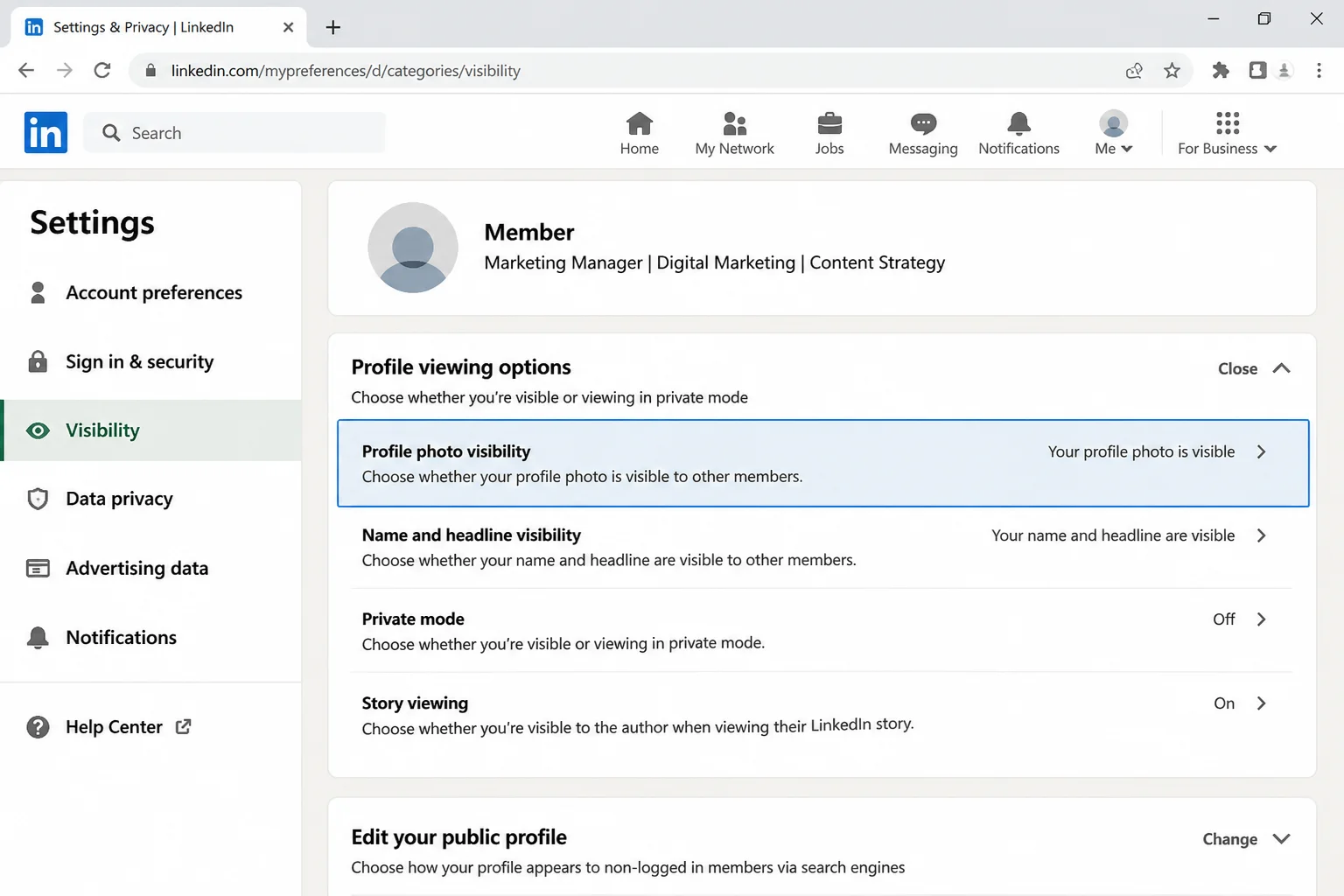Click the browser back arrow
The image size is (1344, 896).
click(x=26, y=70)
